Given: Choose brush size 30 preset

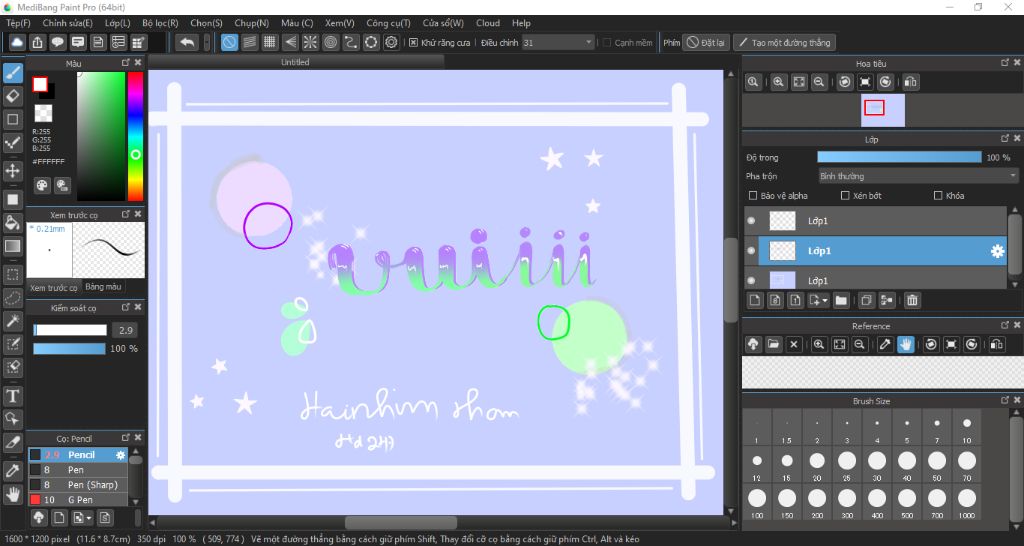Looking at the screenshot, I should pos(877,465).
